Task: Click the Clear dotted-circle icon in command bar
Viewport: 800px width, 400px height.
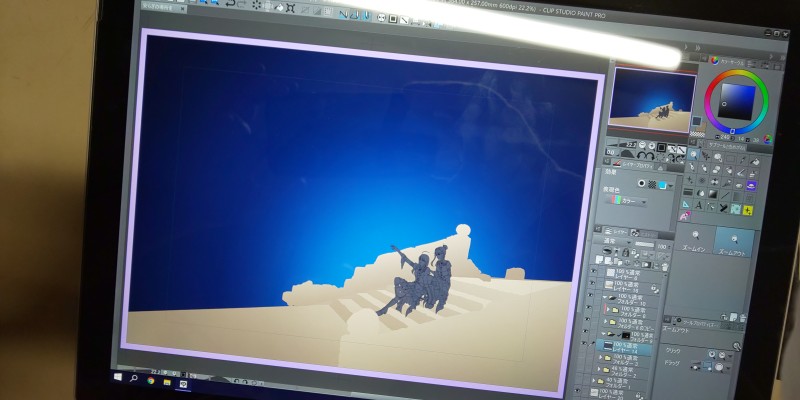Action: pyautogui.click(x=257, y=5)
